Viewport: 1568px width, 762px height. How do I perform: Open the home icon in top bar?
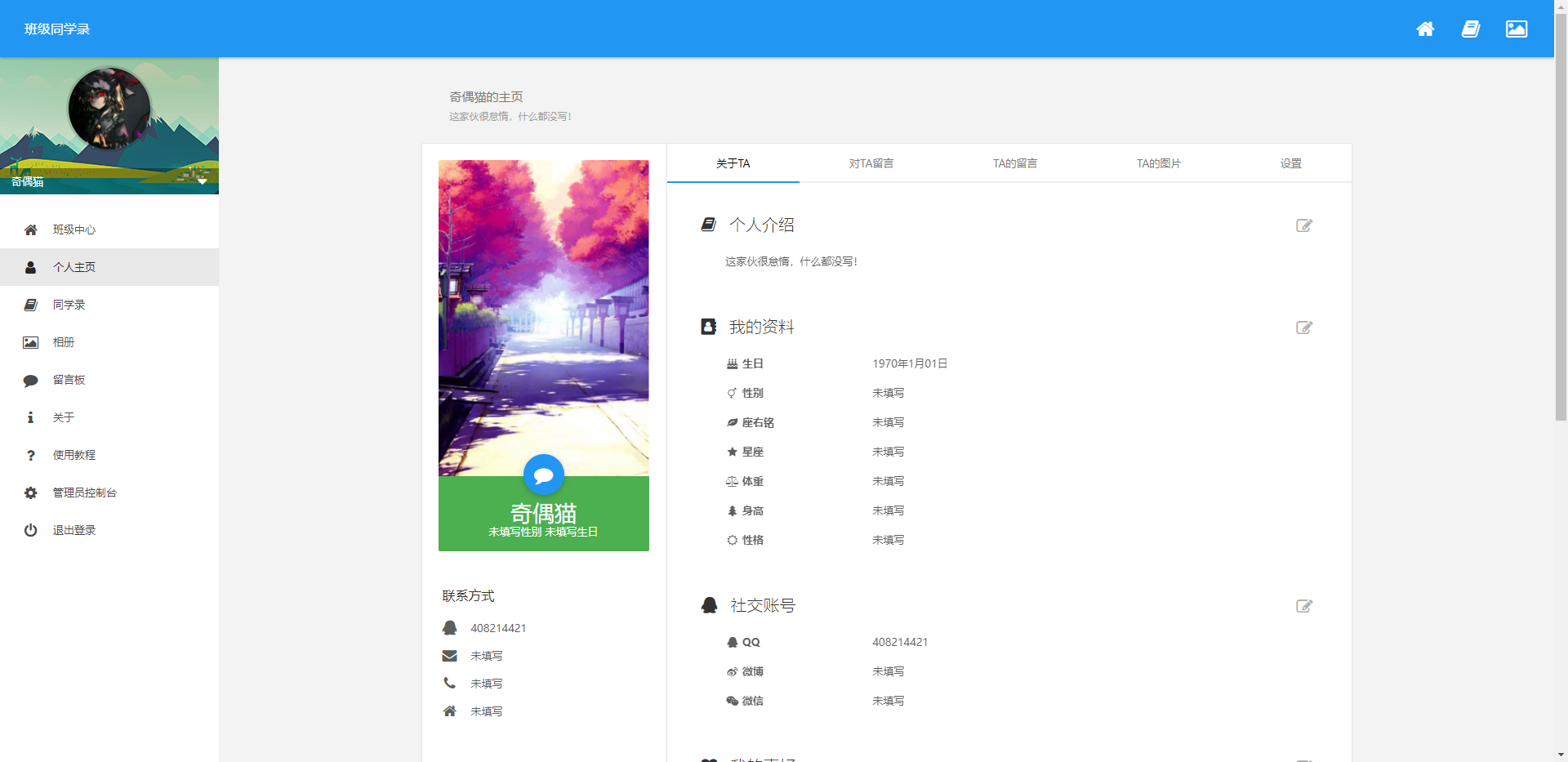pyautogui.click(x=1425, y=29)
